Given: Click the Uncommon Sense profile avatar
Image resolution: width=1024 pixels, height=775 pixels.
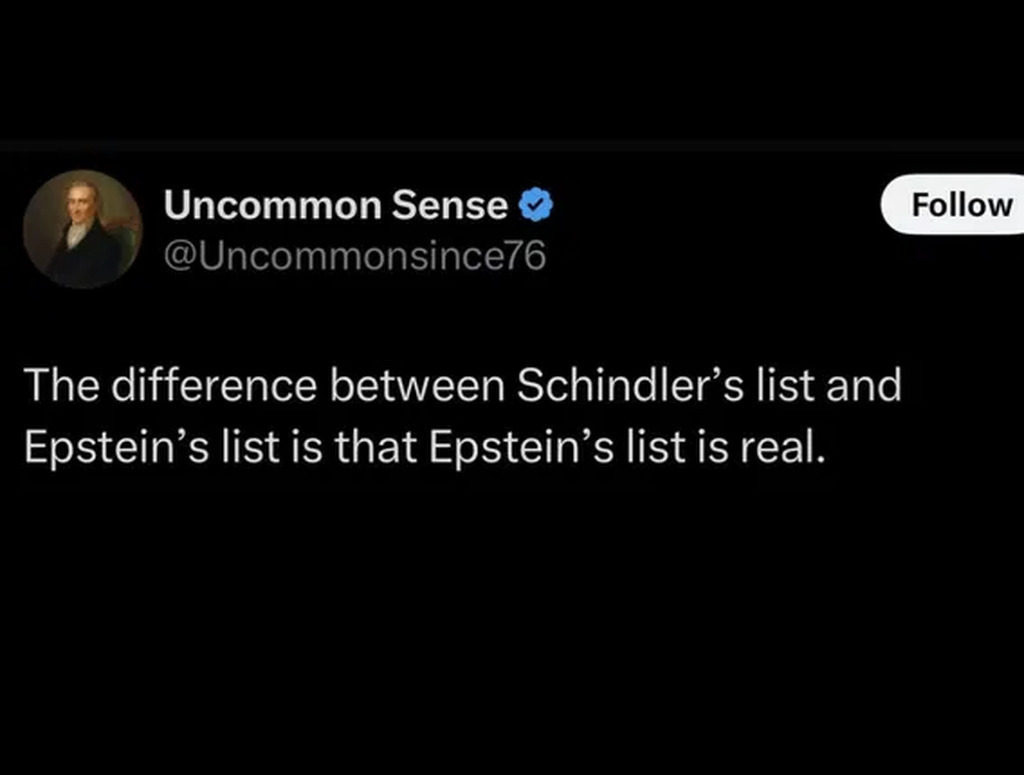Looking at the screenshot, I should click(x=82, y=229).
